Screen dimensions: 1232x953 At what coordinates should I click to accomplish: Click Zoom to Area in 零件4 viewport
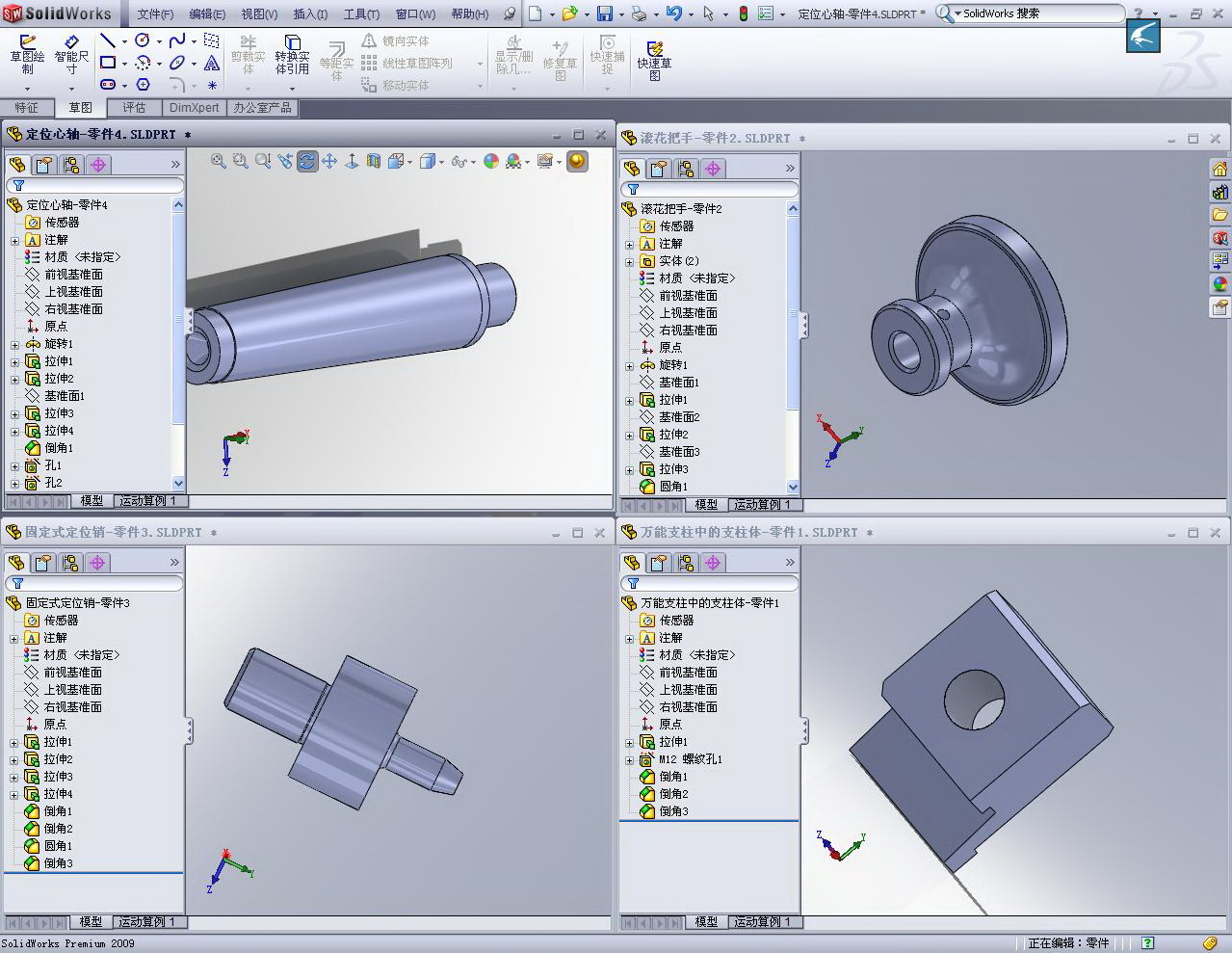241,162
